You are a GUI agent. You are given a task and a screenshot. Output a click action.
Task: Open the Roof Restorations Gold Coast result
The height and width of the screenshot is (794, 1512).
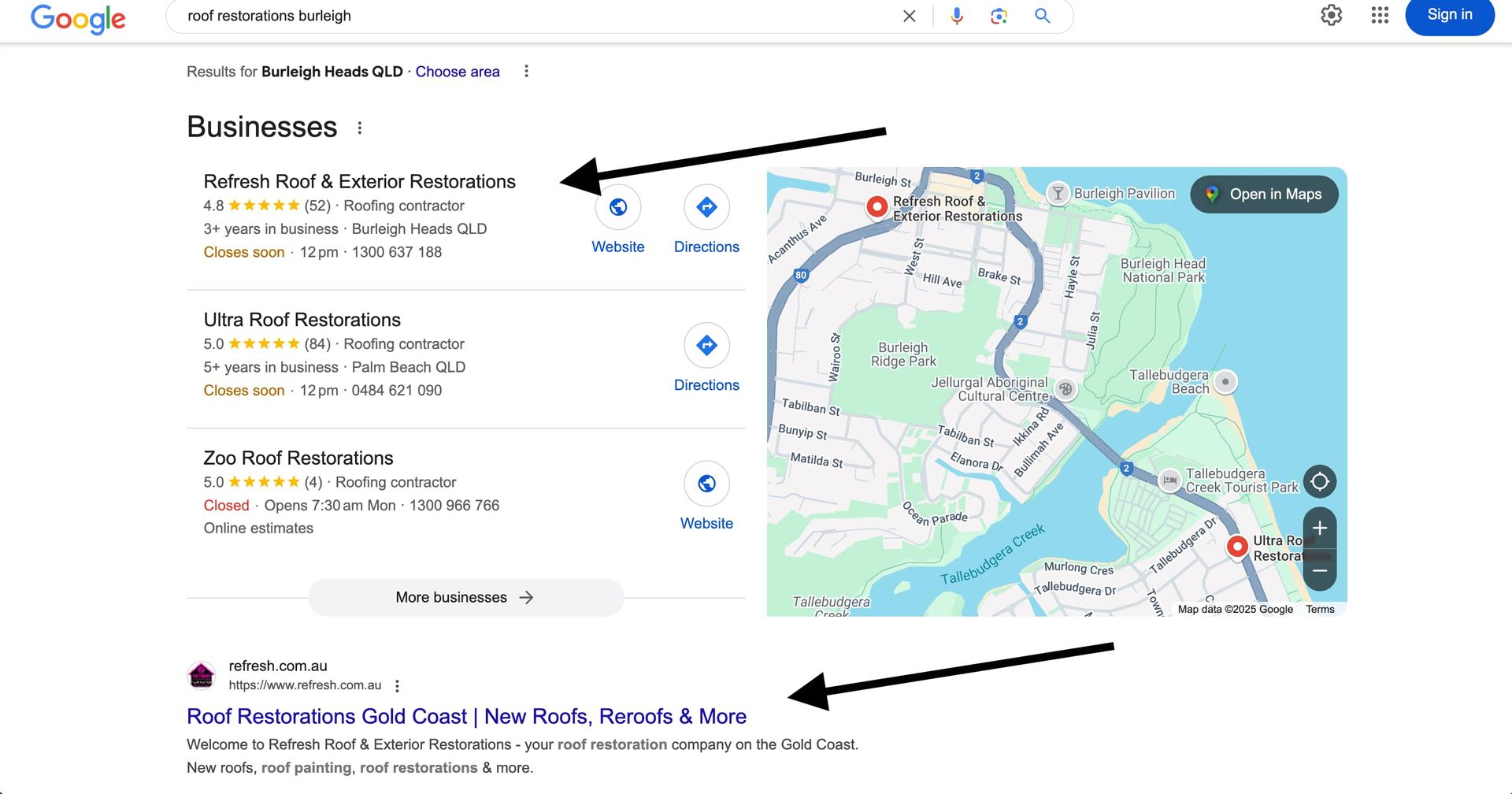[466, 716]
